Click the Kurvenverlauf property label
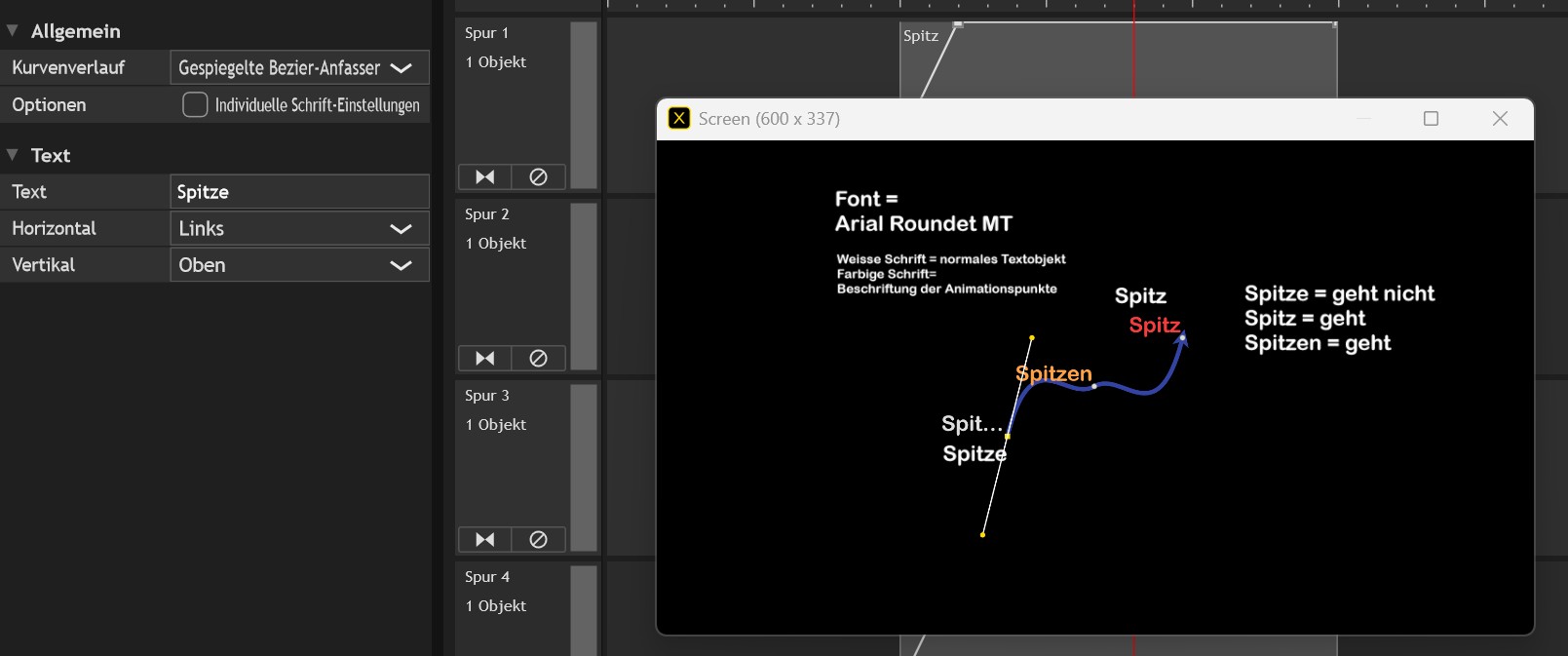Viewport: 1568px width, 656px height. [x=68, y=67]
